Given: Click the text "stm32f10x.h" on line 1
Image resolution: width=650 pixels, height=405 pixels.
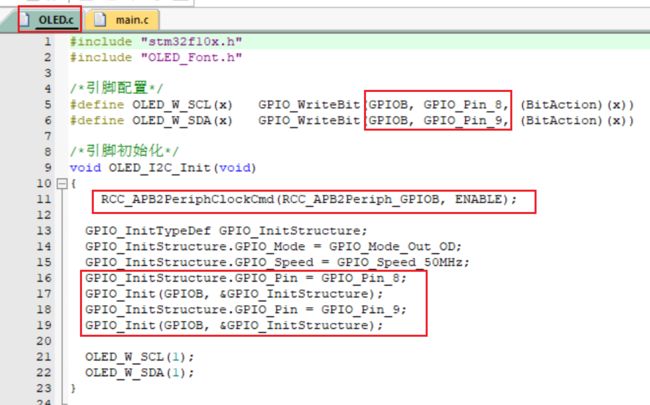Looking at the screenshot, I should [191, 42].
